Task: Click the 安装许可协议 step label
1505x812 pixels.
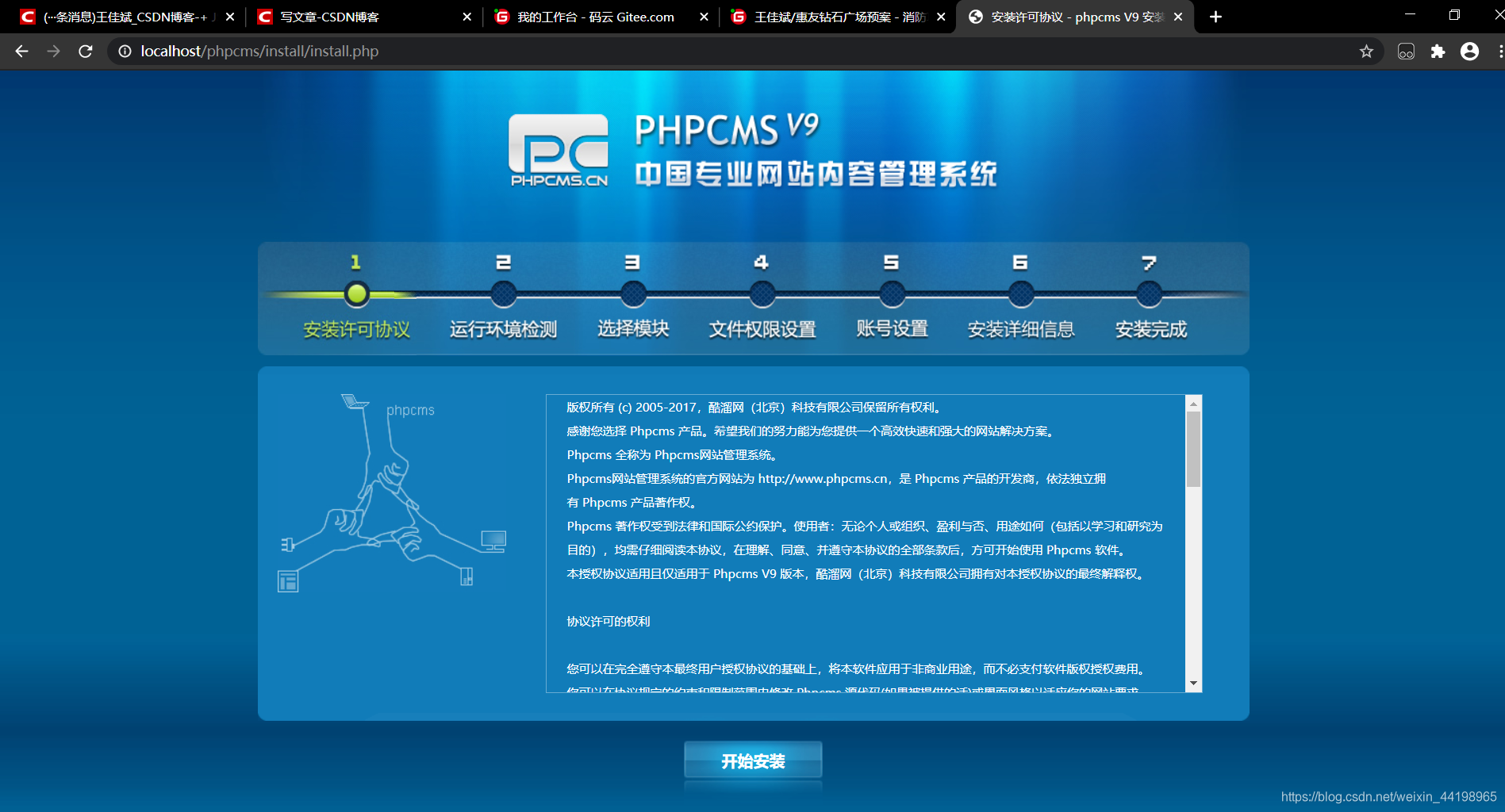Action: (356, 329)
